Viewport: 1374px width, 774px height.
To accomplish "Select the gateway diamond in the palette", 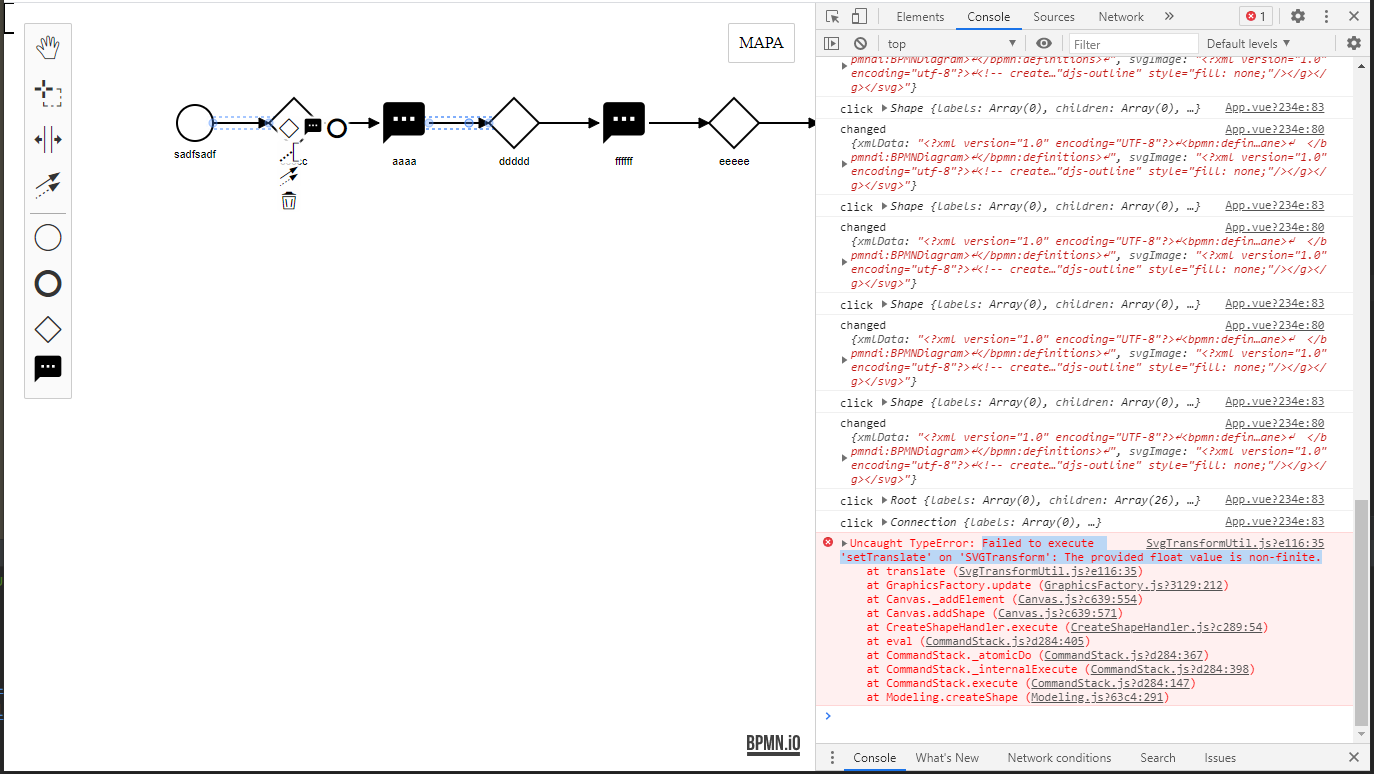I will [47, 329].
